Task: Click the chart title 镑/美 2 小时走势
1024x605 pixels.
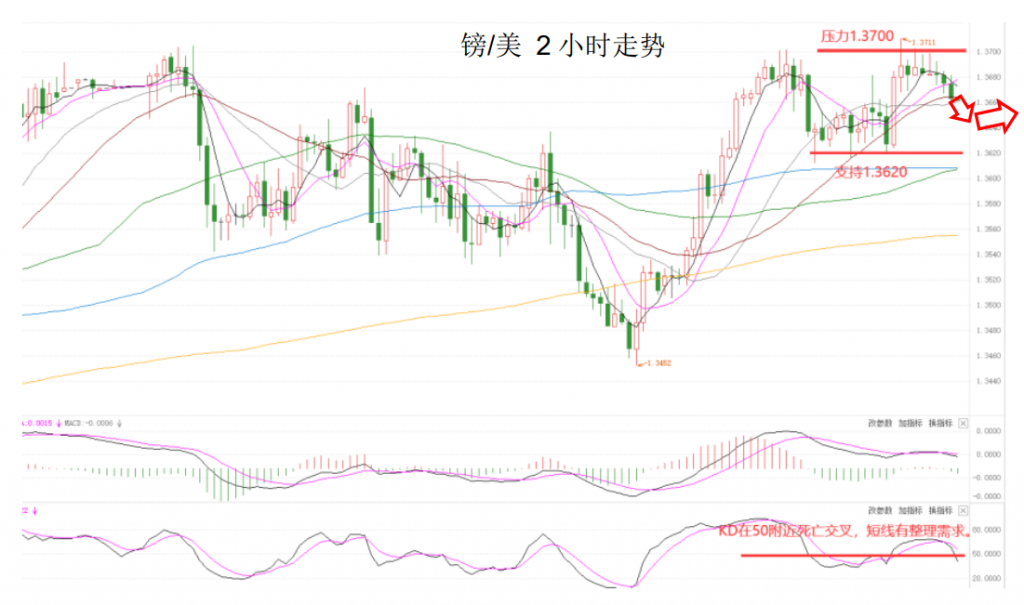Action: [x=562, y=46]
